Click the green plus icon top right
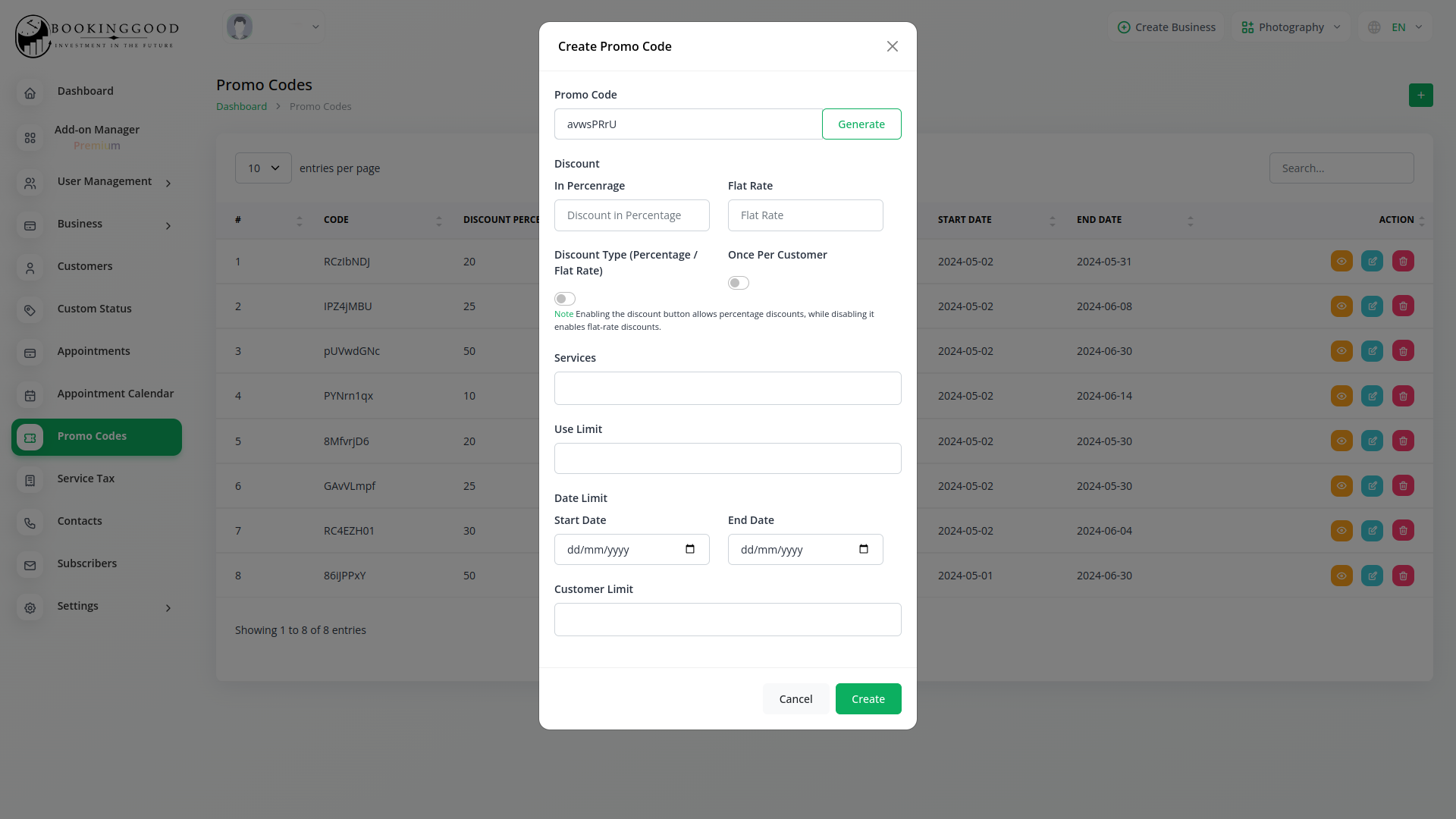This screenshot has width=1456, height=819. pos(1421,95)
